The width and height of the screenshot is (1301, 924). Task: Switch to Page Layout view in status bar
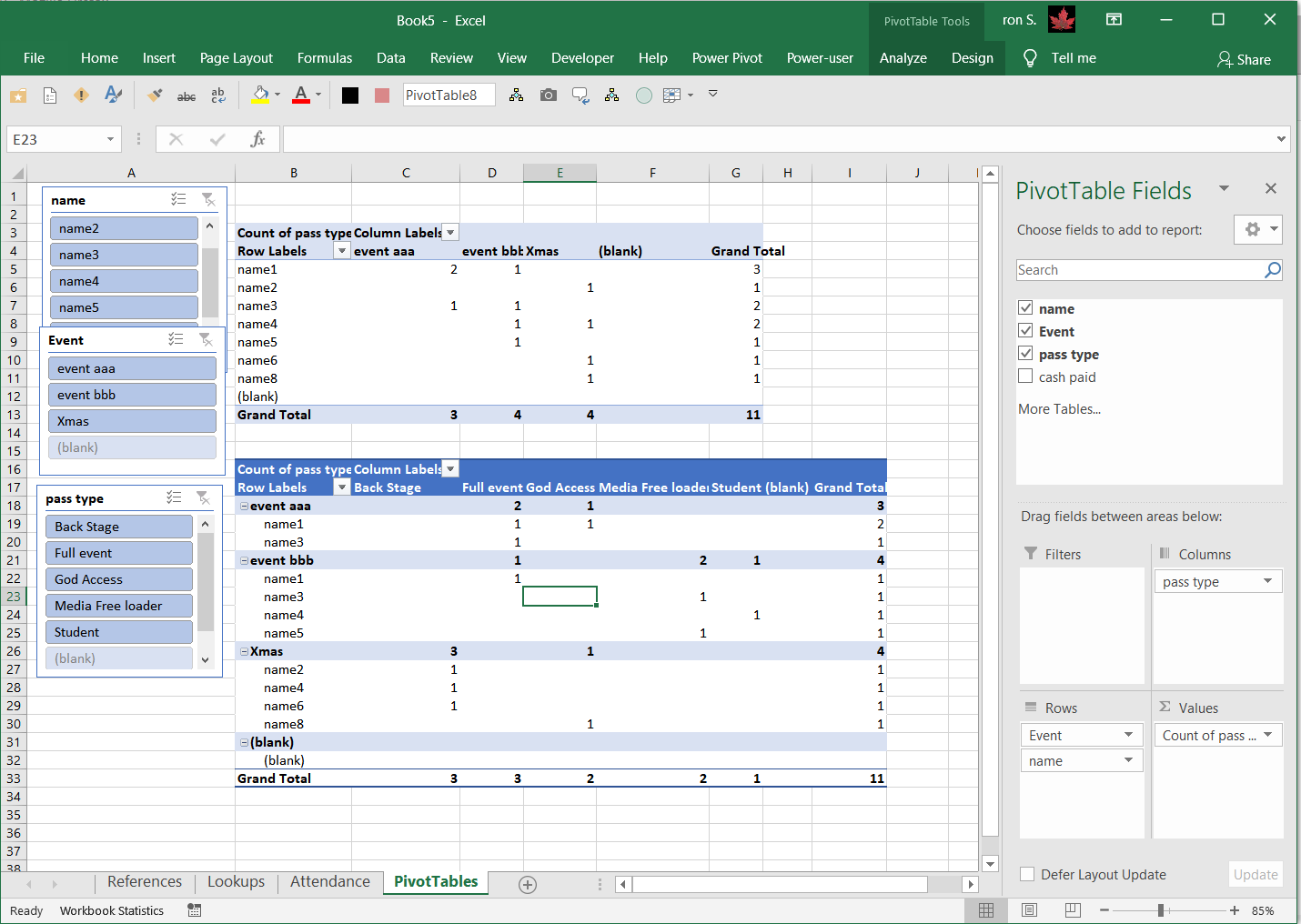pyautogui.click(x=1029, y=910)
